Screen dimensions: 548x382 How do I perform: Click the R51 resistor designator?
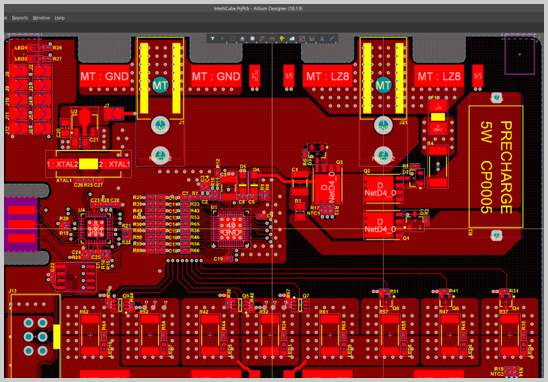pyautogui.click(x=394, y=291)
